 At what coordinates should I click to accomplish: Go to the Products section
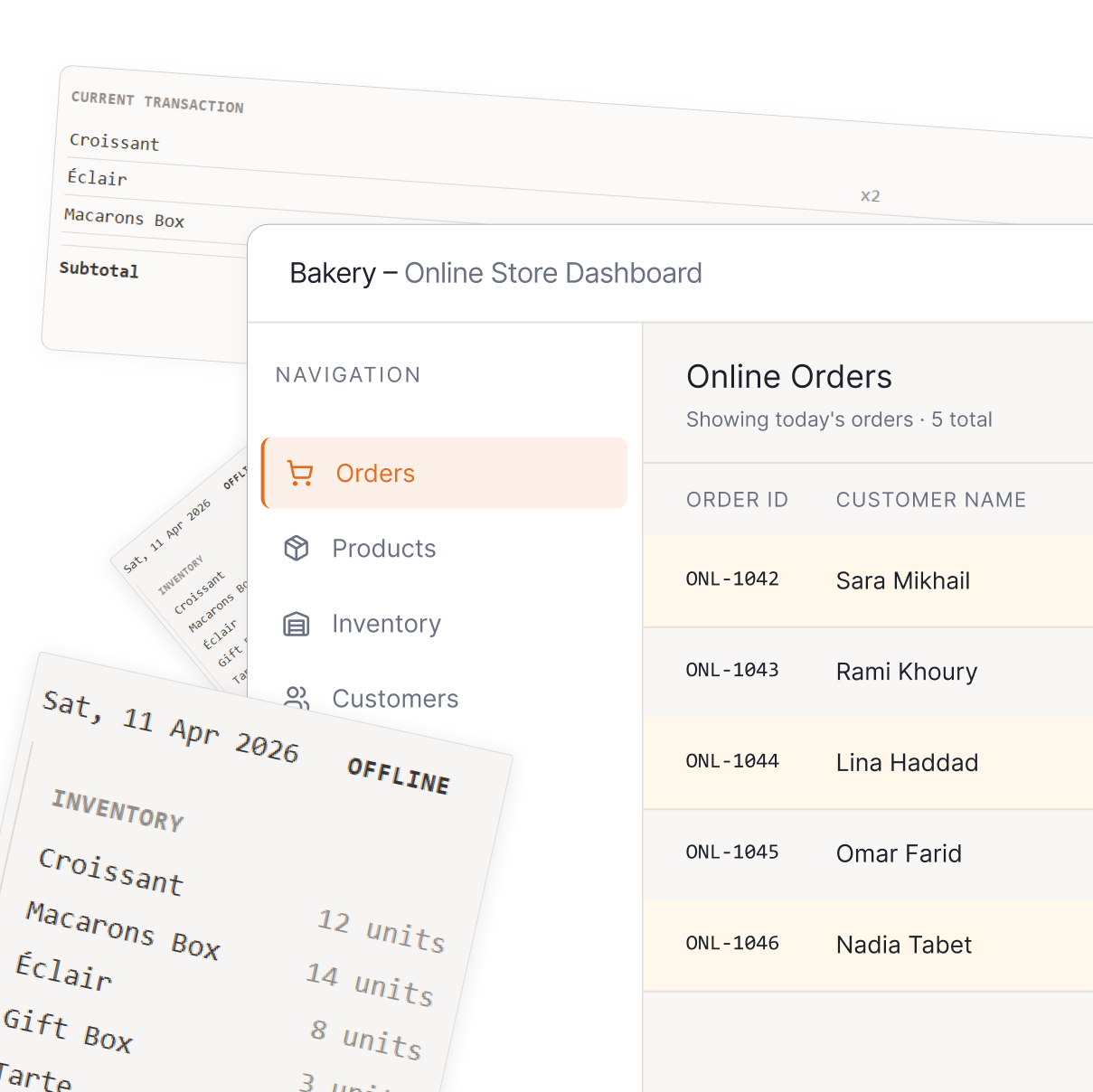tap(383, 549)
